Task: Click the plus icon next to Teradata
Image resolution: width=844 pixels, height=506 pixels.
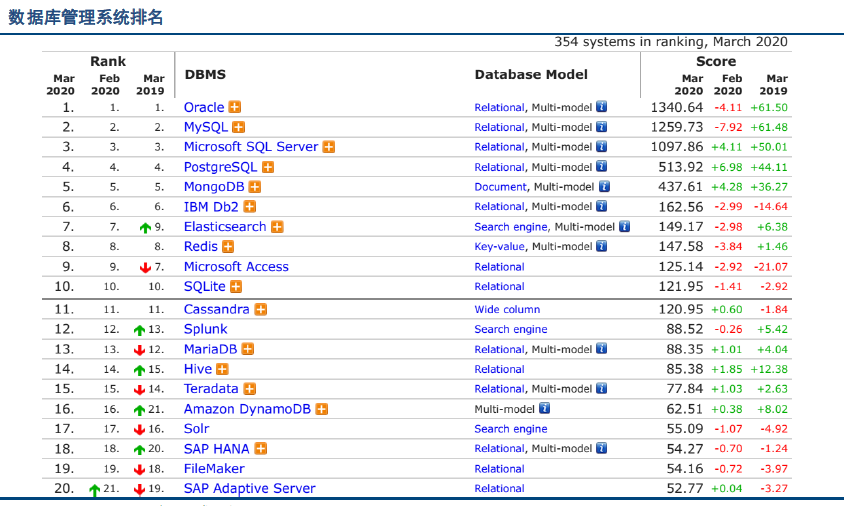Action: coord(250,389)
